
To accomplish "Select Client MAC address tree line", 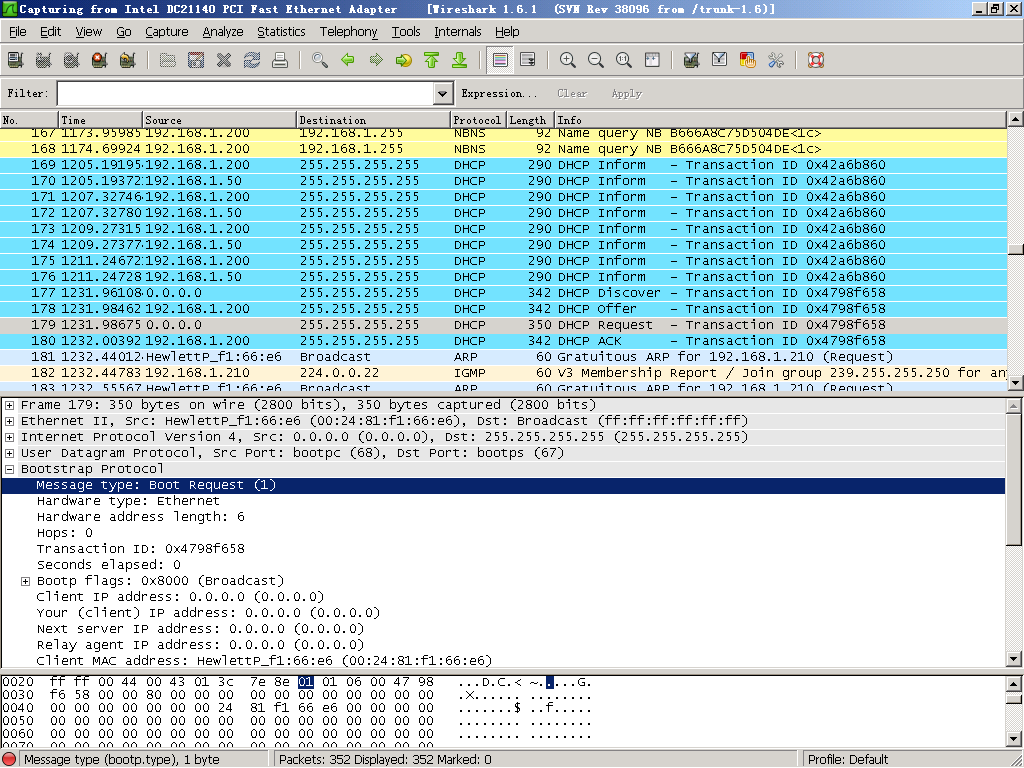I will coord(264,661).
